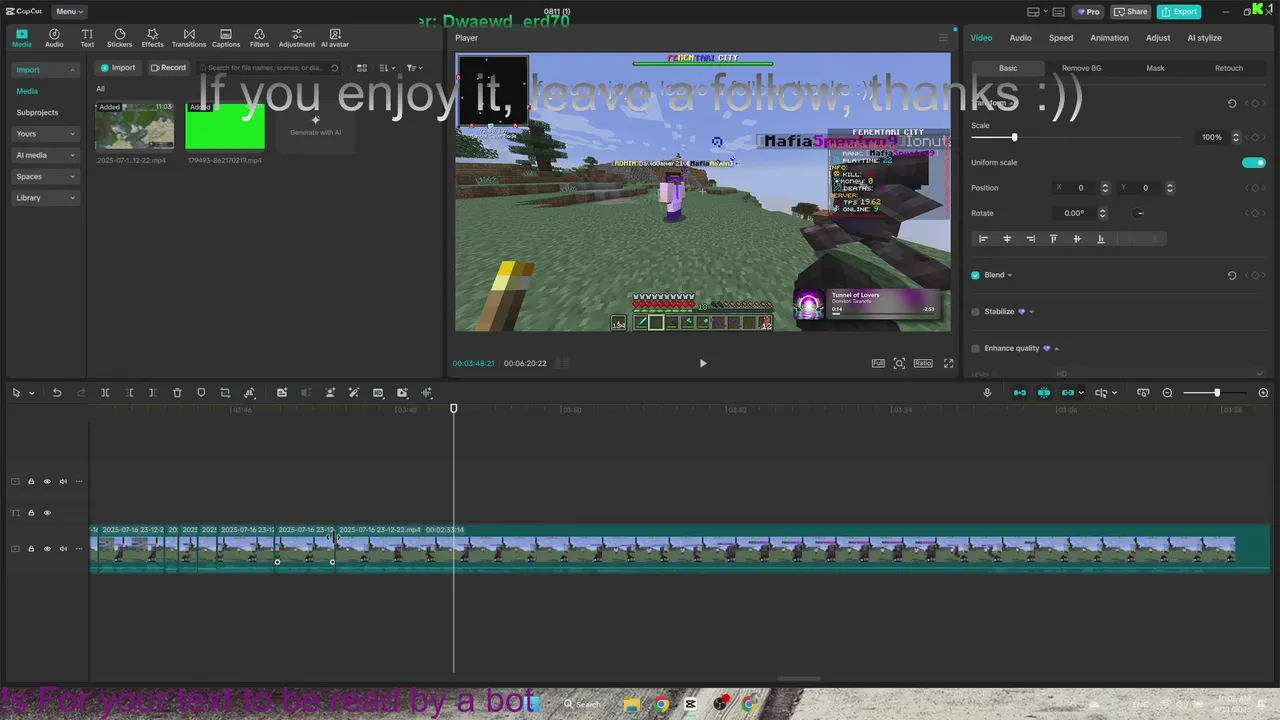Switch to the Speed tab
Screen dimensions: 1280x720
click(x=1061, y=38)
